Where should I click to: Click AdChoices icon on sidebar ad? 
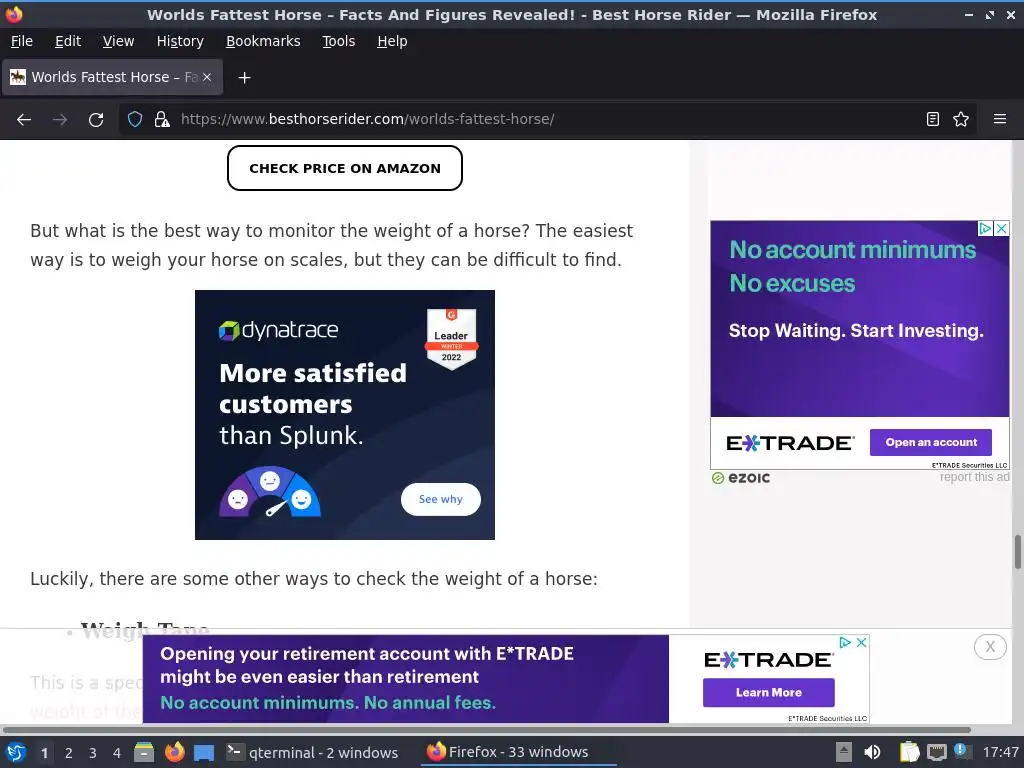[x=985, y=229]
